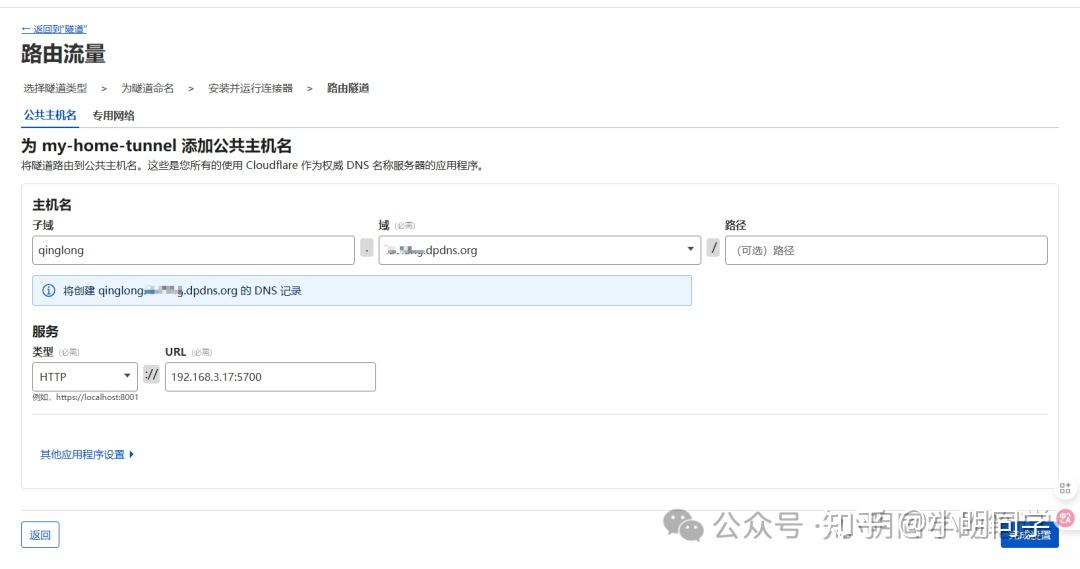The height and width of the screenshot is (569, 1080).
Task: Open the 公共主机名 tab
Action: click(x=50, y=115)
